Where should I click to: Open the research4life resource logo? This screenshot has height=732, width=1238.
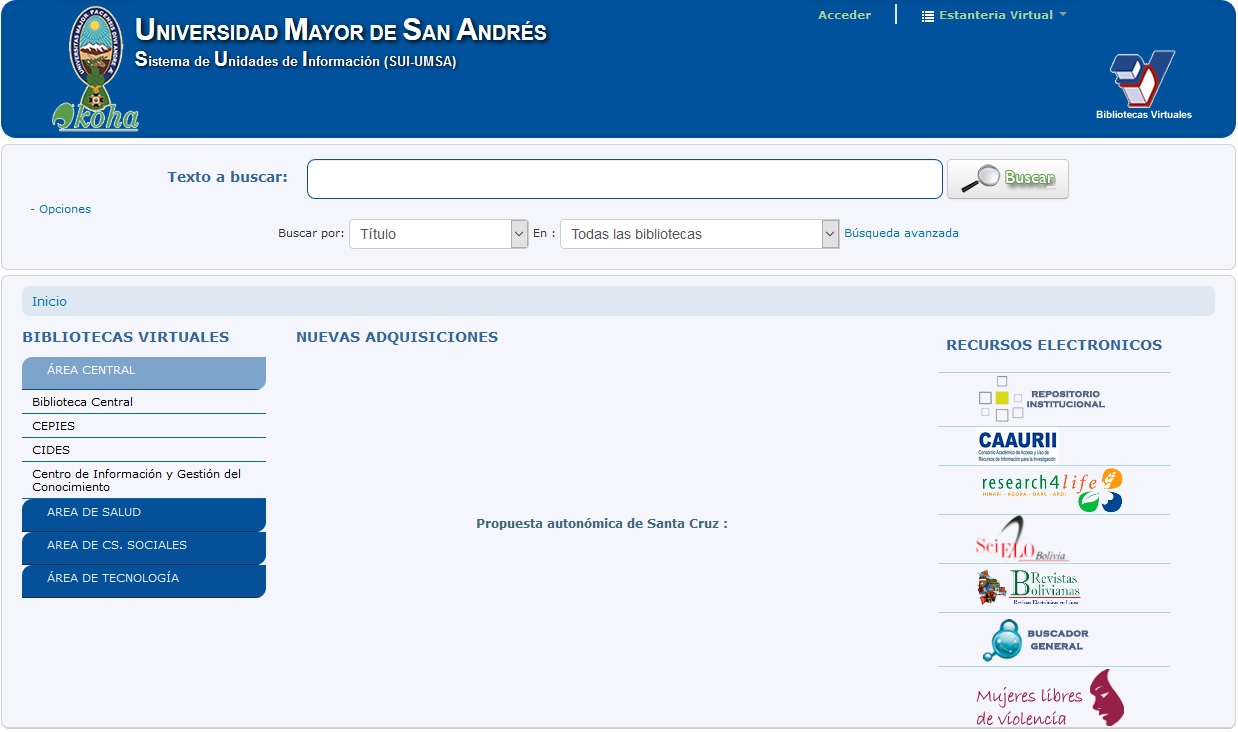coord(1051,490)
